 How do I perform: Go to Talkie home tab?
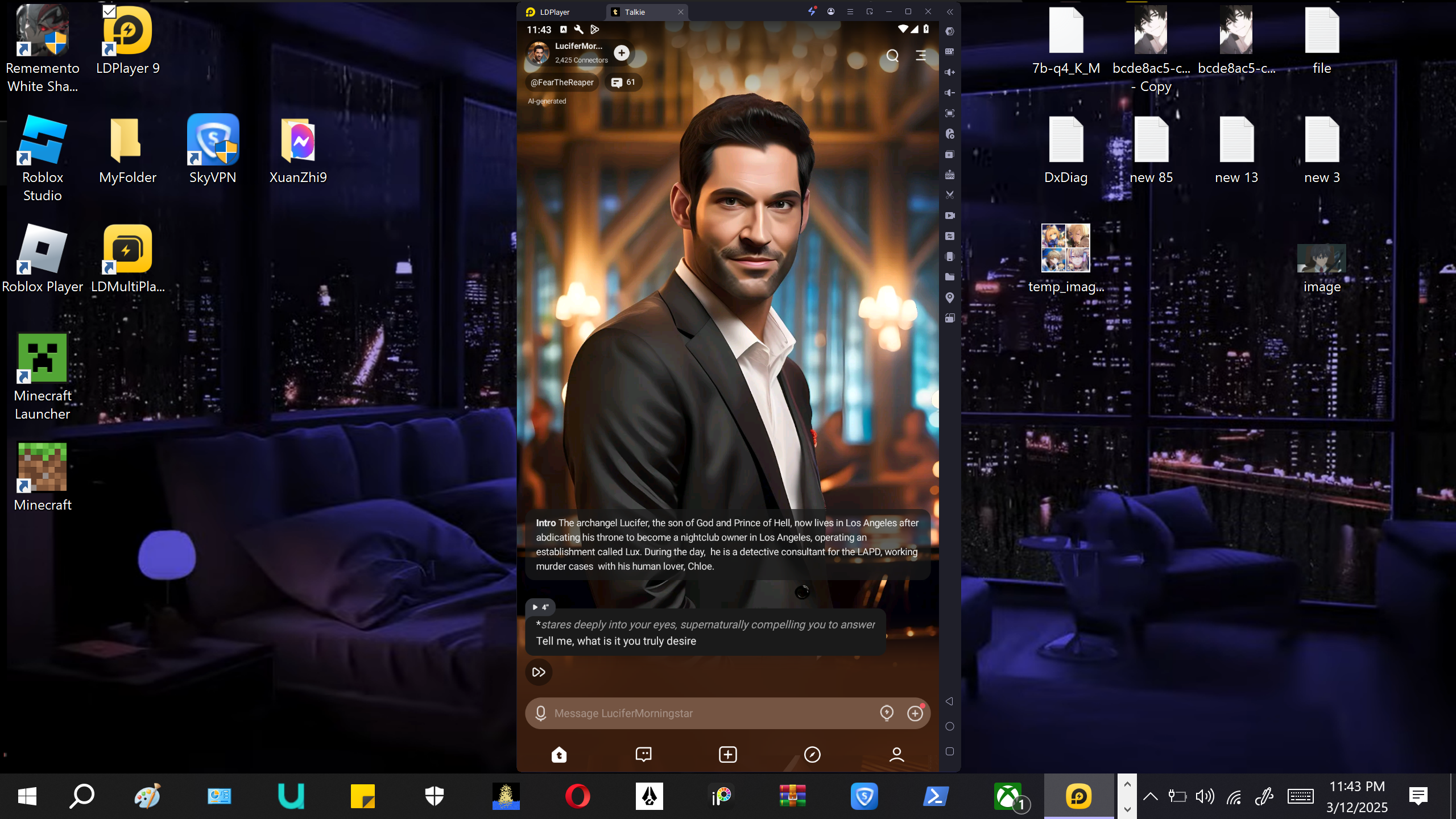(x=559, y=754)
